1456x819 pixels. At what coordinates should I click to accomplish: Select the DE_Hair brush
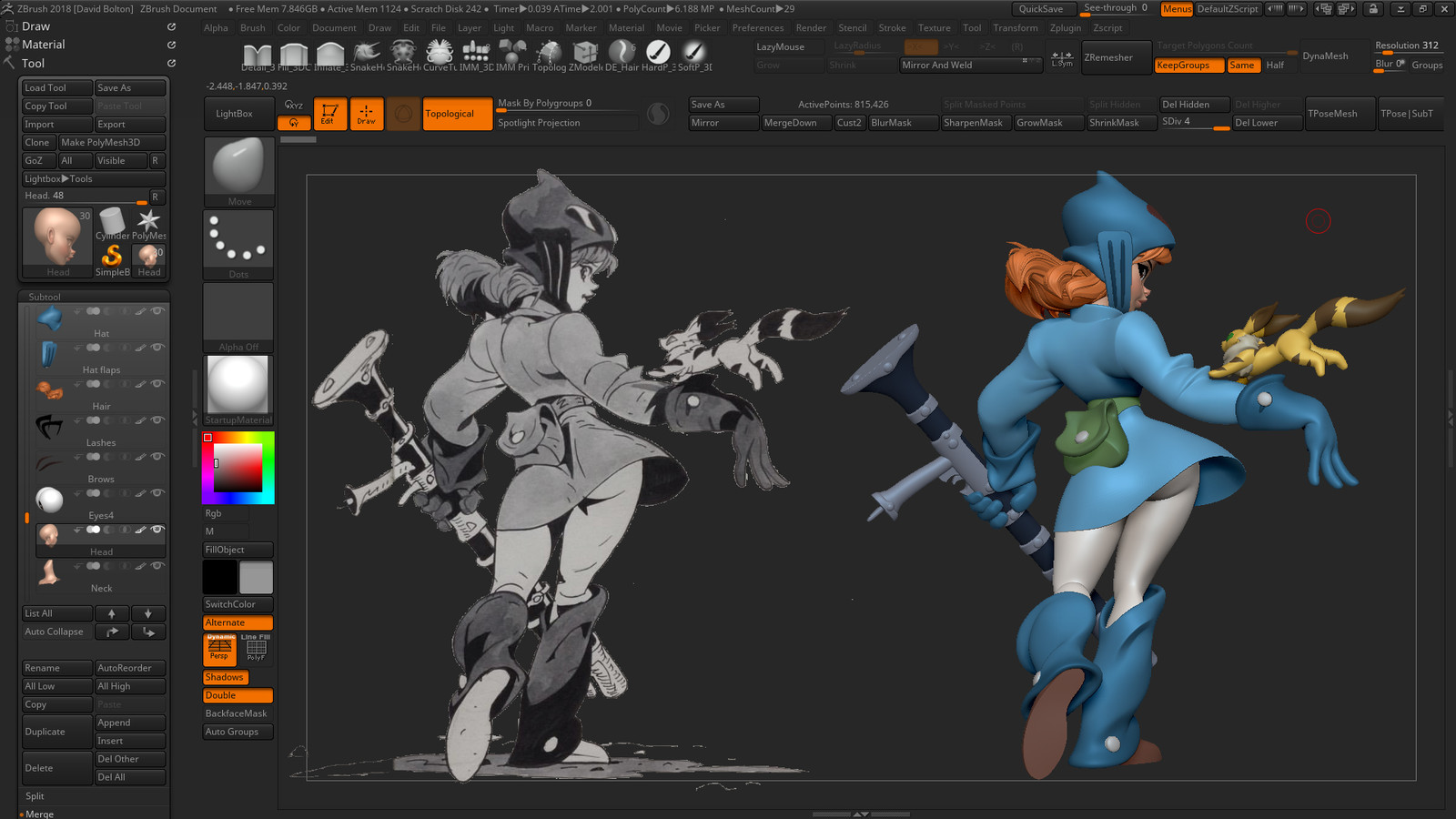(x=622, y=55)
